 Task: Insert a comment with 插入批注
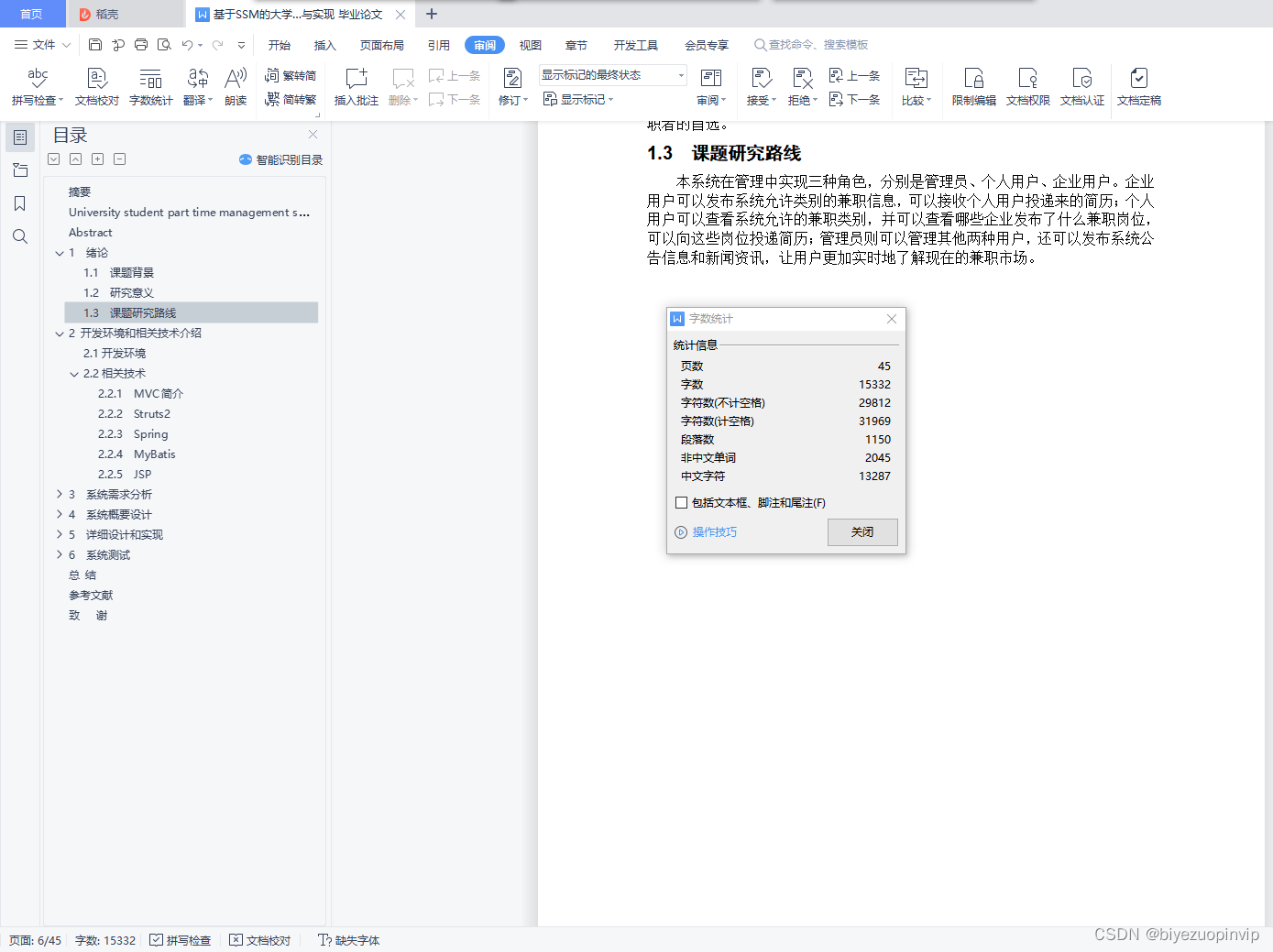tap(355, 87)
